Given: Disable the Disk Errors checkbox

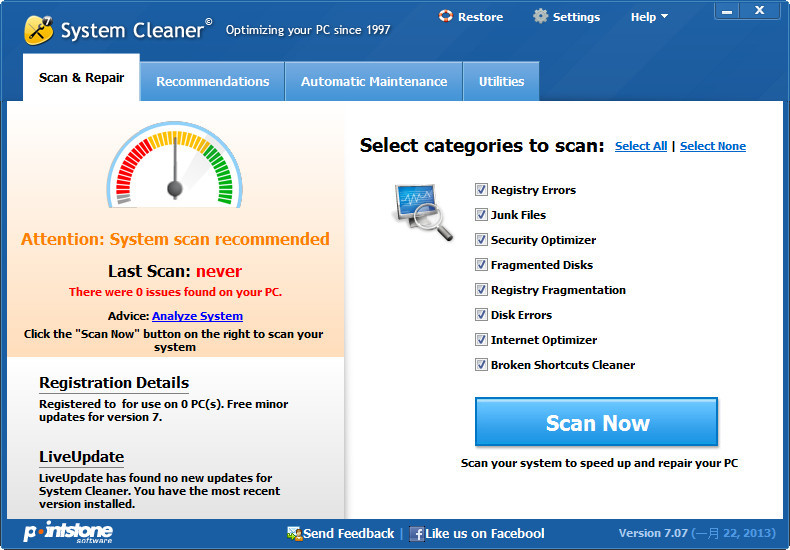Looking at the screenshot, I should (x=481, y=315).
